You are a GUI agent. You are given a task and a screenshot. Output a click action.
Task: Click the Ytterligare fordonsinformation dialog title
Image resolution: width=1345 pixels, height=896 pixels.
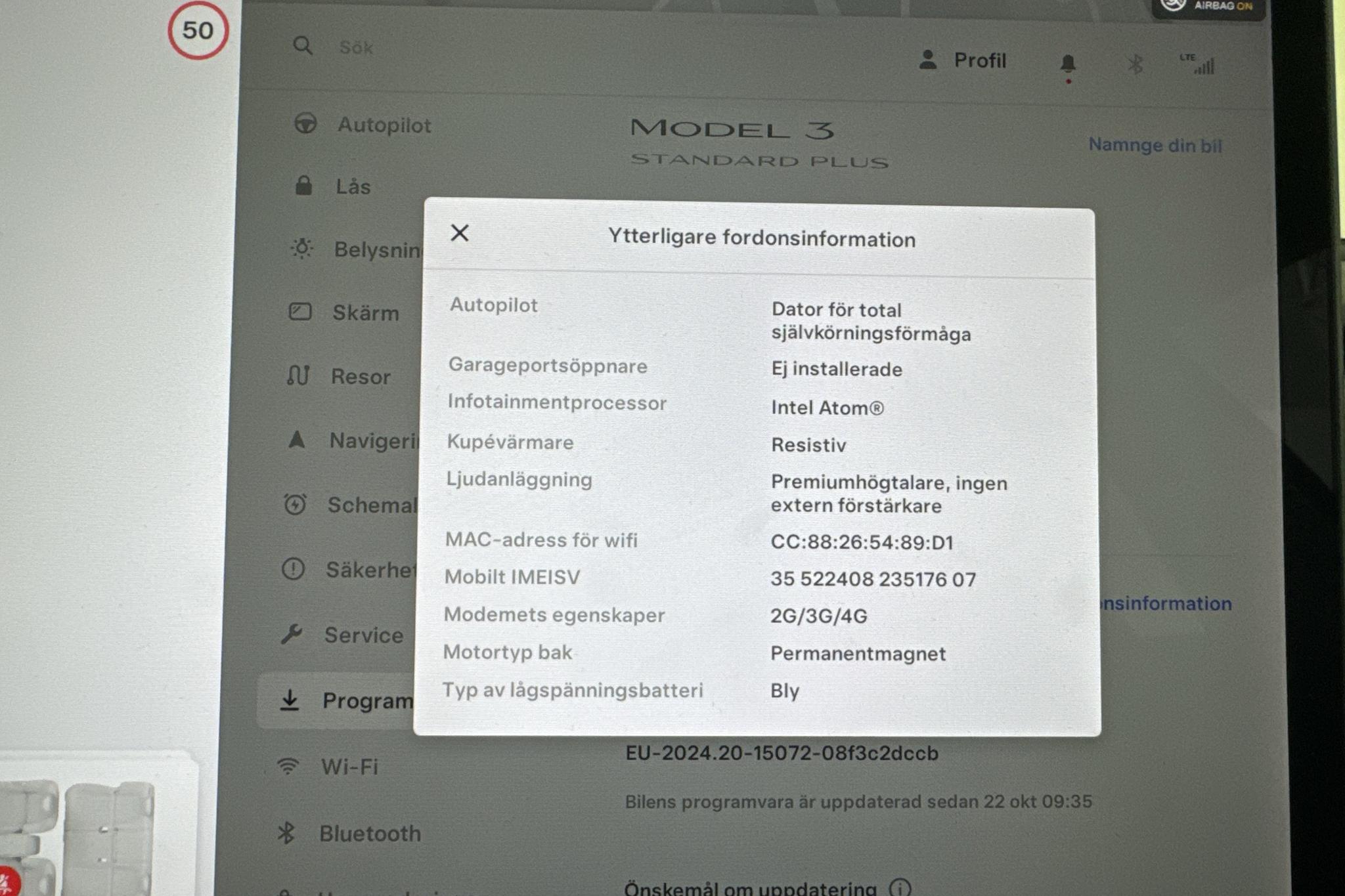[x=762, y=238]
